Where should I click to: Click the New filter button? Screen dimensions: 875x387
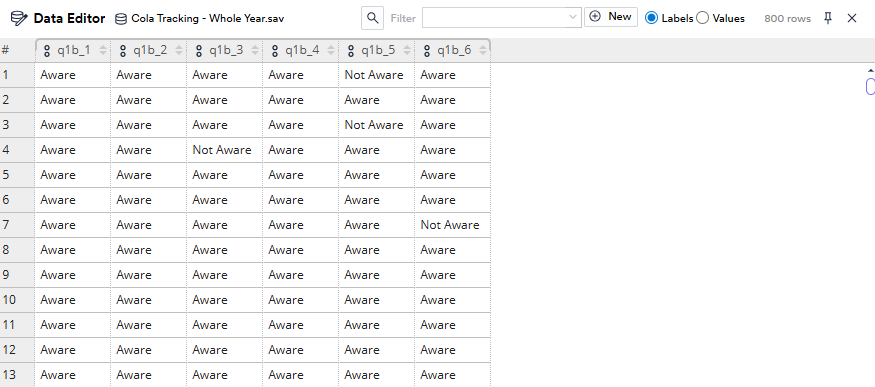pyautogui.click(x=610, y=17)
